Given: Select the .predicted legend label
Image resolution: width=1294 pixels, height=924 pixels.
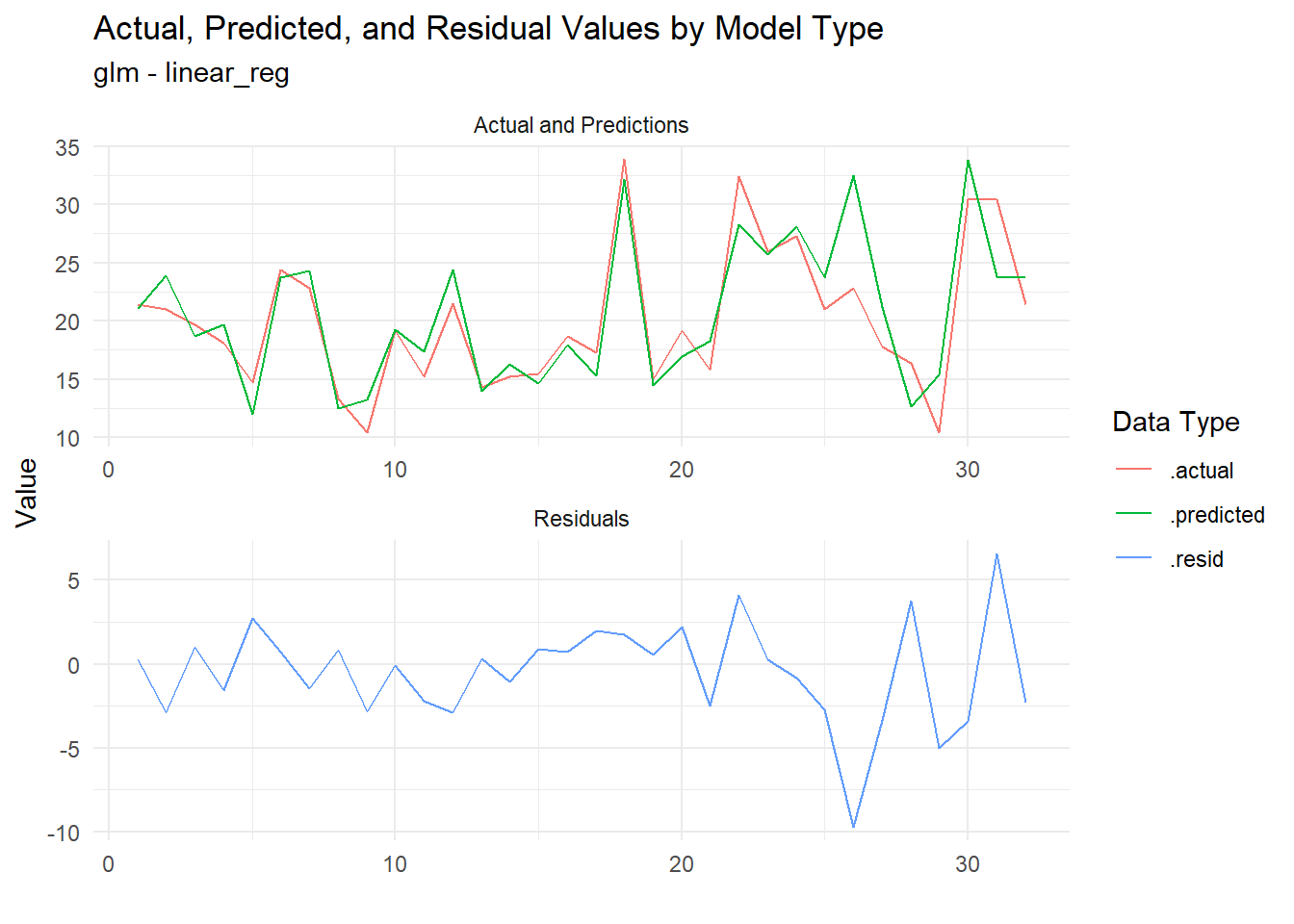Looking at the screenshot, I should coord(1217,515).
